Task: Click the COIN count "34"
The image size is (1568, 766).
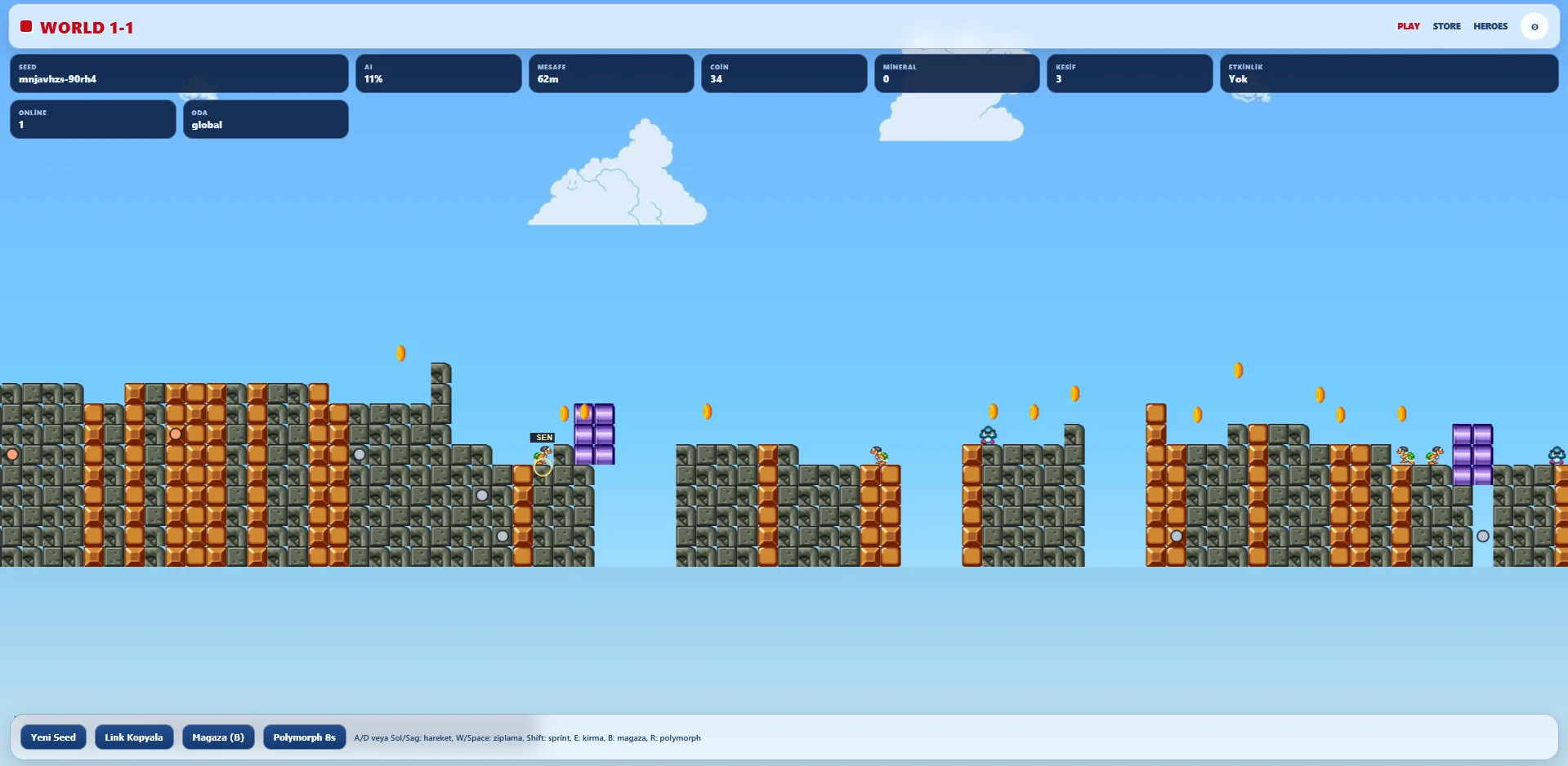Action: [x=716, y=79]
